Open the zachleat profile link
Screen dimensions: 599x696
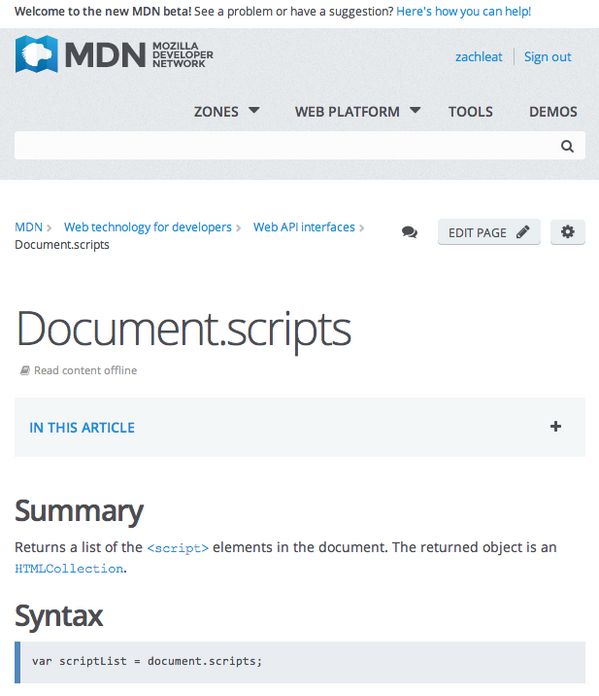click(479, 57)
